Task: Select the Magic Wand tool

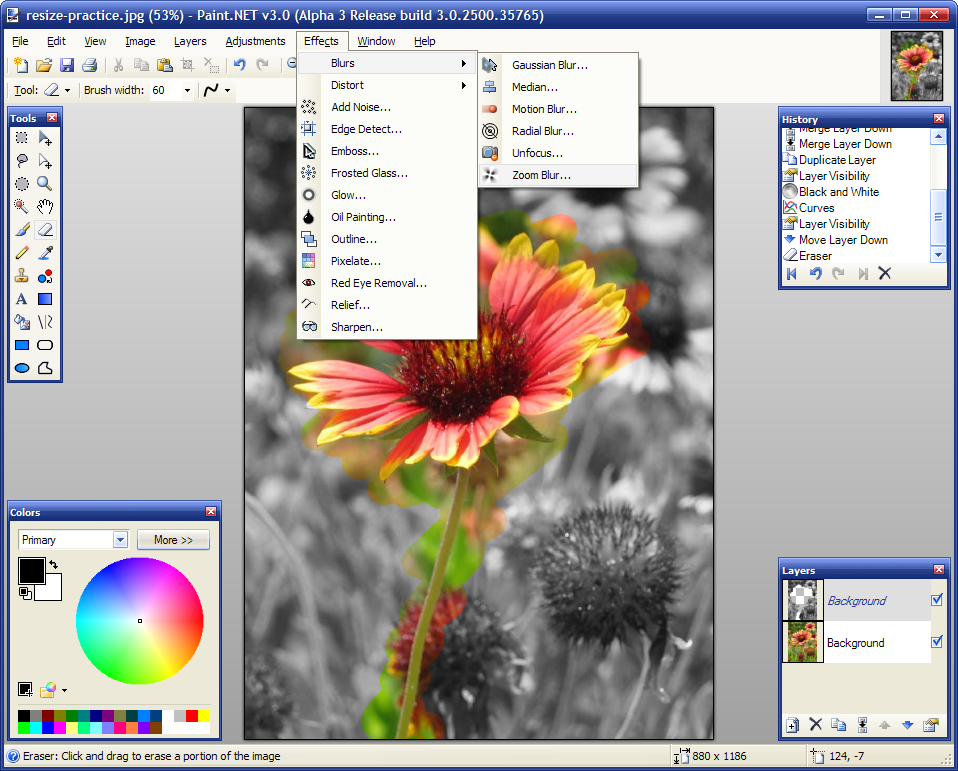Action: [21, 206]
